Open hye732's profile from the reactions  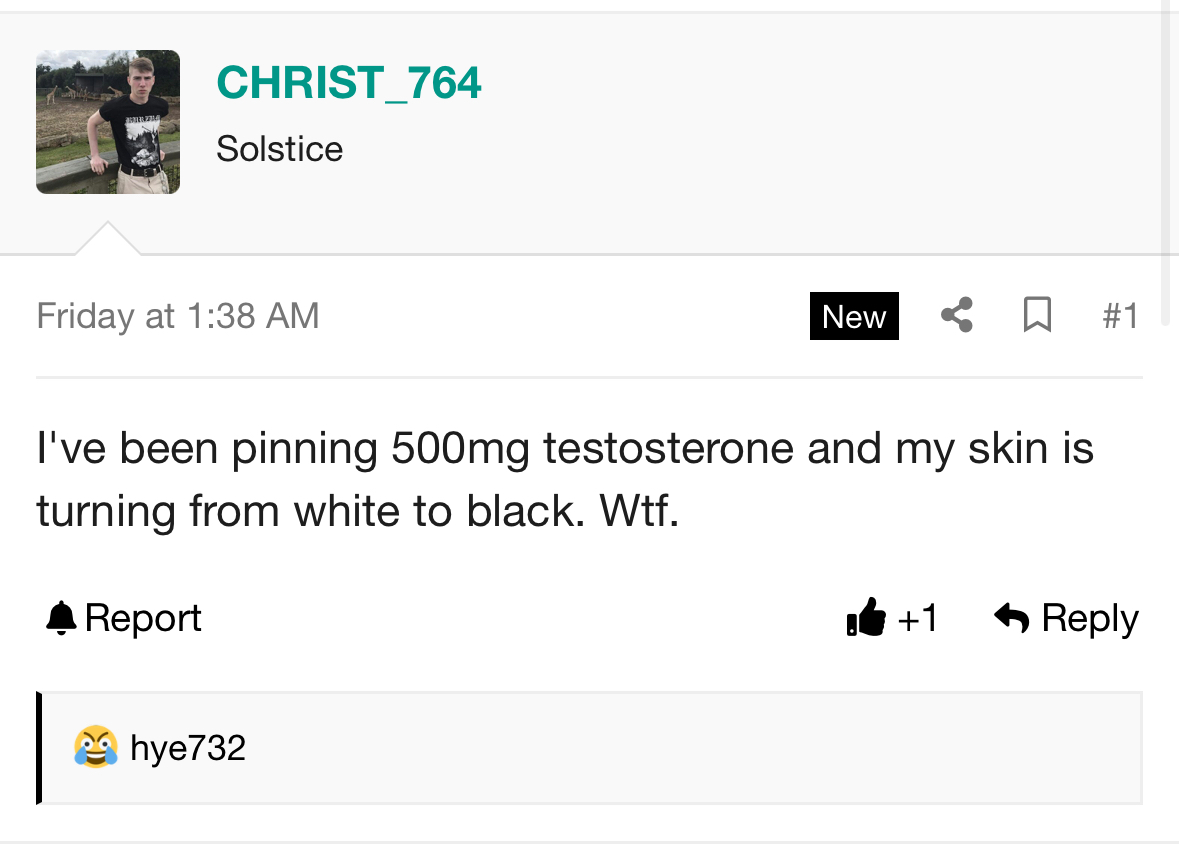coord(188,747)
